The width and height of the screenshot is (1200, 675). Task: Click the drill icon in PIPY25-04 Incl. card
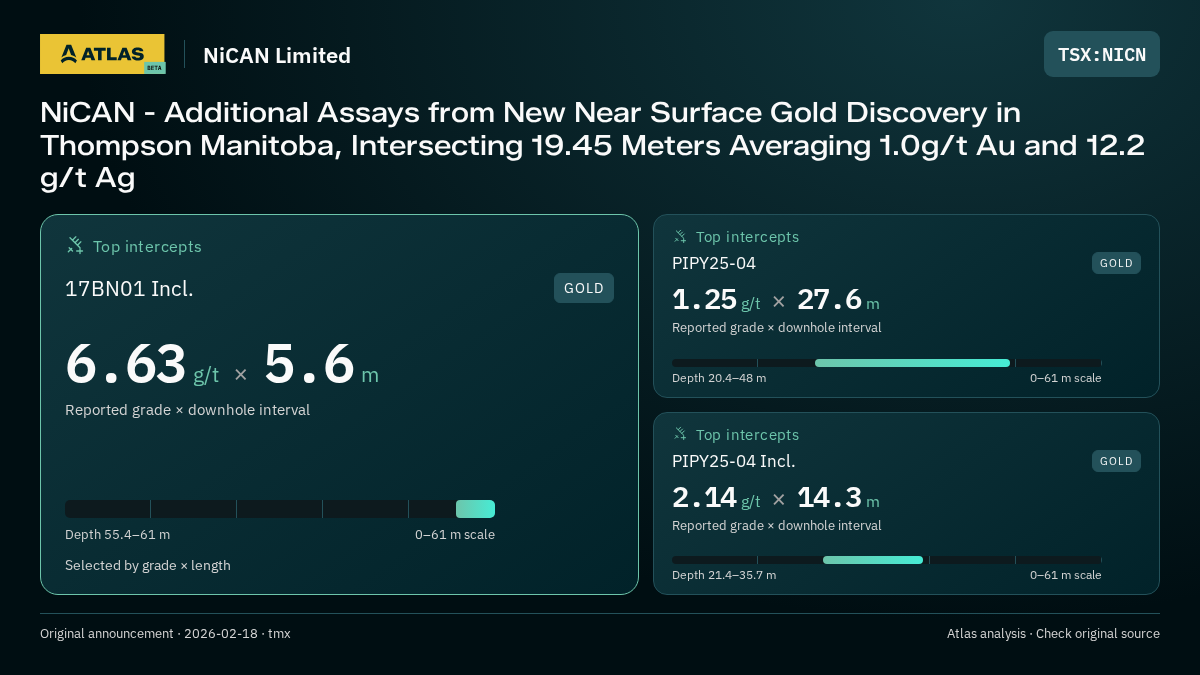click(x=680, y=434)
